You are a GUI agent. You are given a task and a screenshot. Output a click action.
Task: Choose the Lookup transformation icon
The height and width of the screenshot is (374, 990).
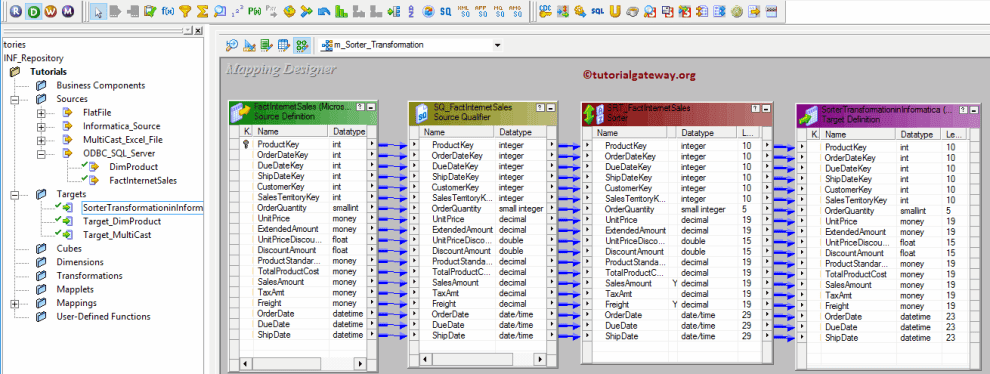220,11
